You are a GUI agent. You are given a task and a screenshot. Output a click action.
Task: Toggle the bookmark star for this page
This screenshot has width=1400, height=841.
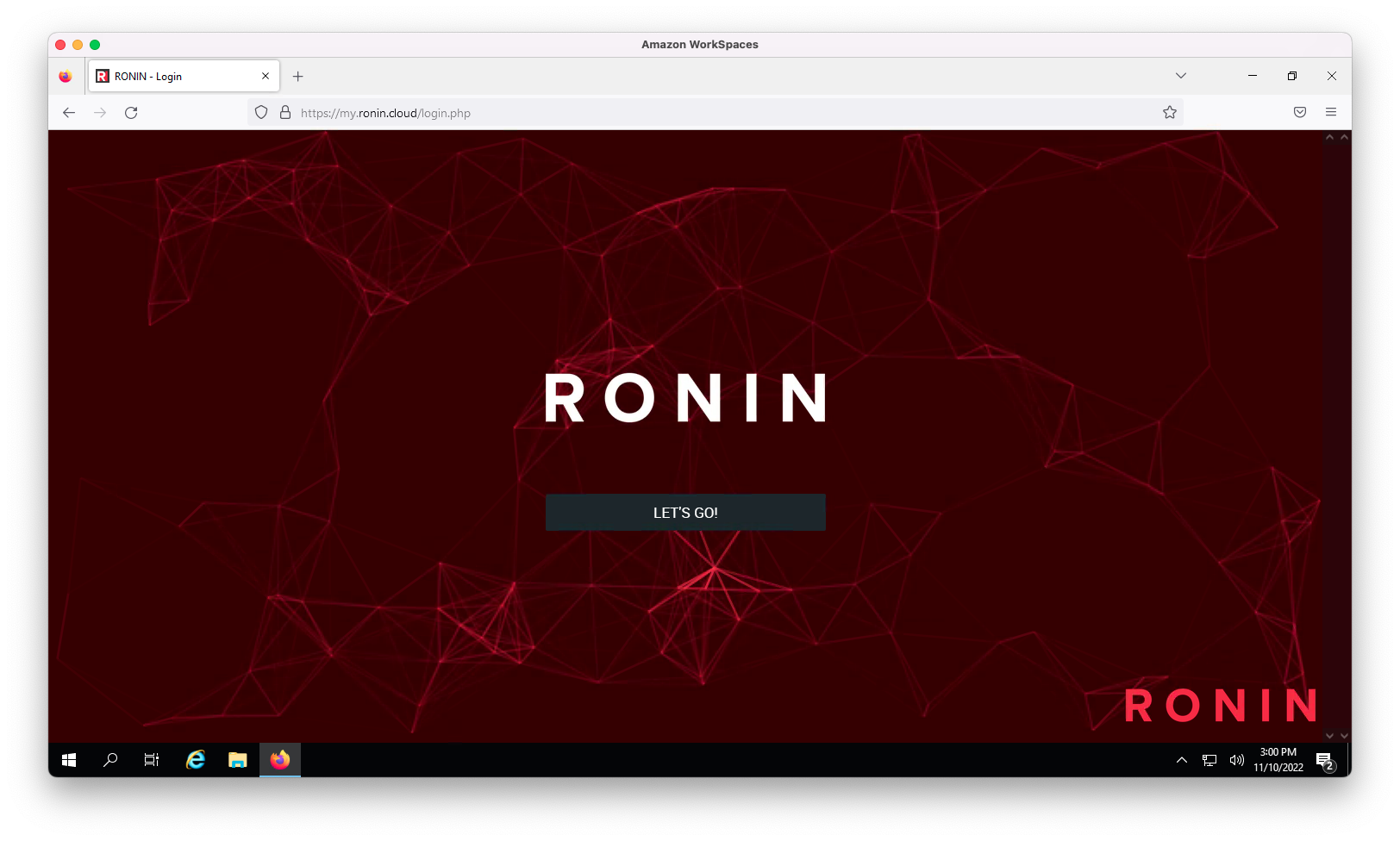pyautogui.click(x=1169, y=112)
